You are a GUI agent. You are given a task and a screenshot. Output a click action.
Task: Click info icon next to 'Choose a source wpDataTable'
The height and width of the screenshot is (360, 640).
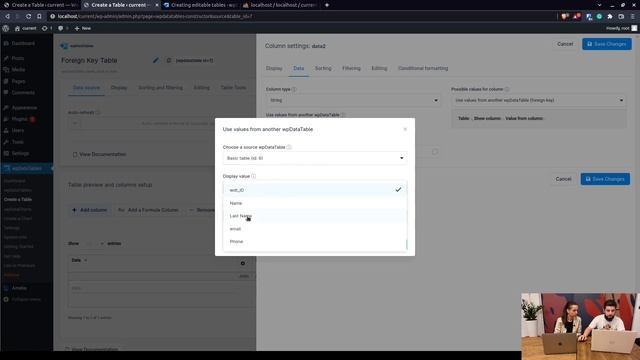pos(289,147)
